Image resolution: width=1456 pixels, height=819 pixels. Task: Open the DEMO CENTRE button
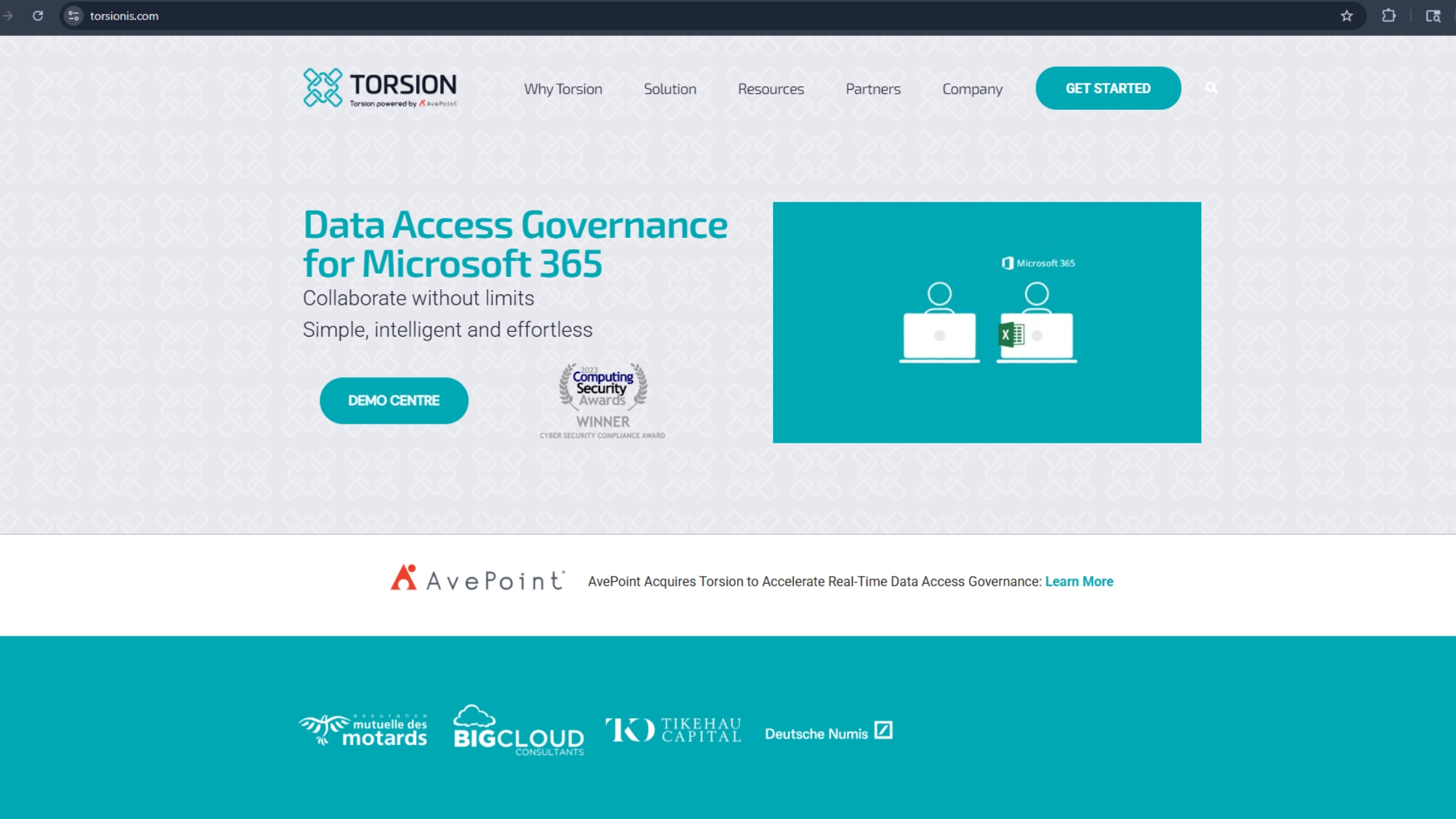394,400
